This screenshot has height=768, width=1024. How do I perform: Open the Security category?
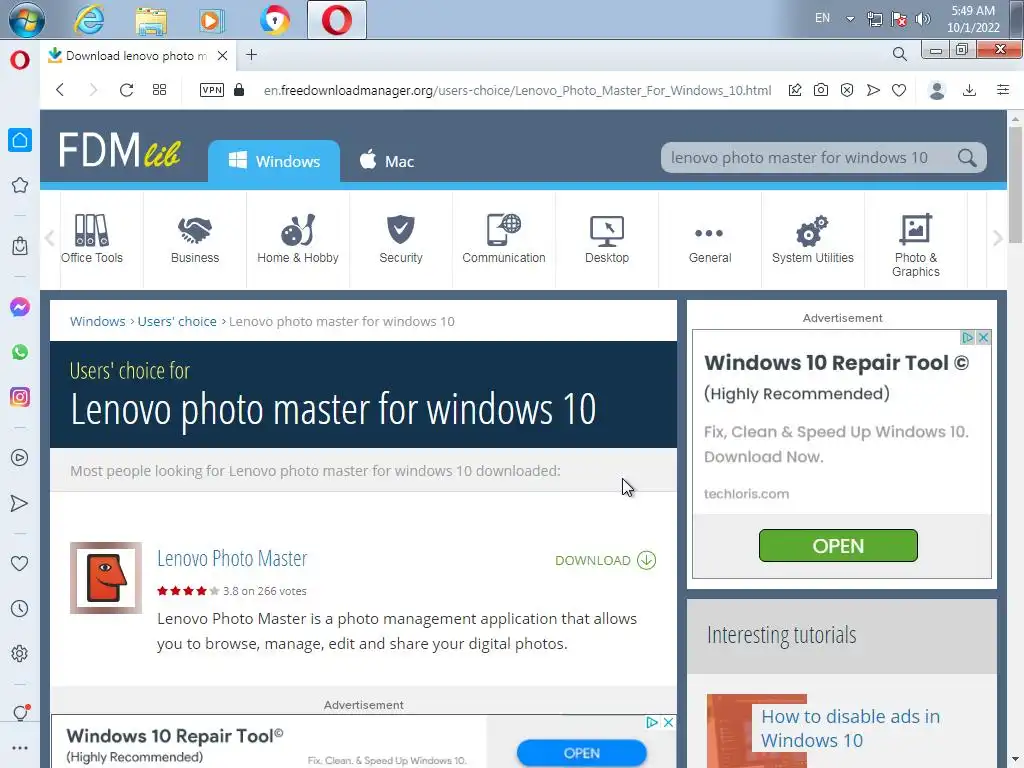(x=401, y=239)
